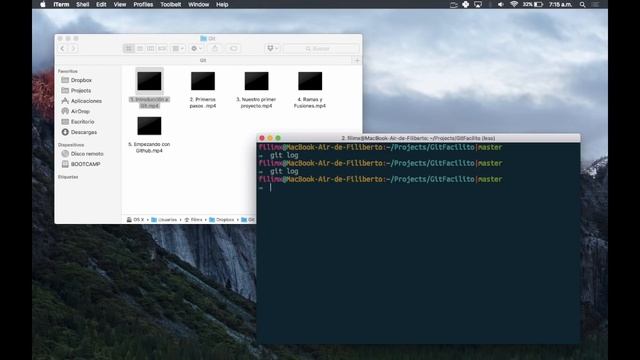
Task: Click the iTerm window title bar text
Action: tap(418, 138)
